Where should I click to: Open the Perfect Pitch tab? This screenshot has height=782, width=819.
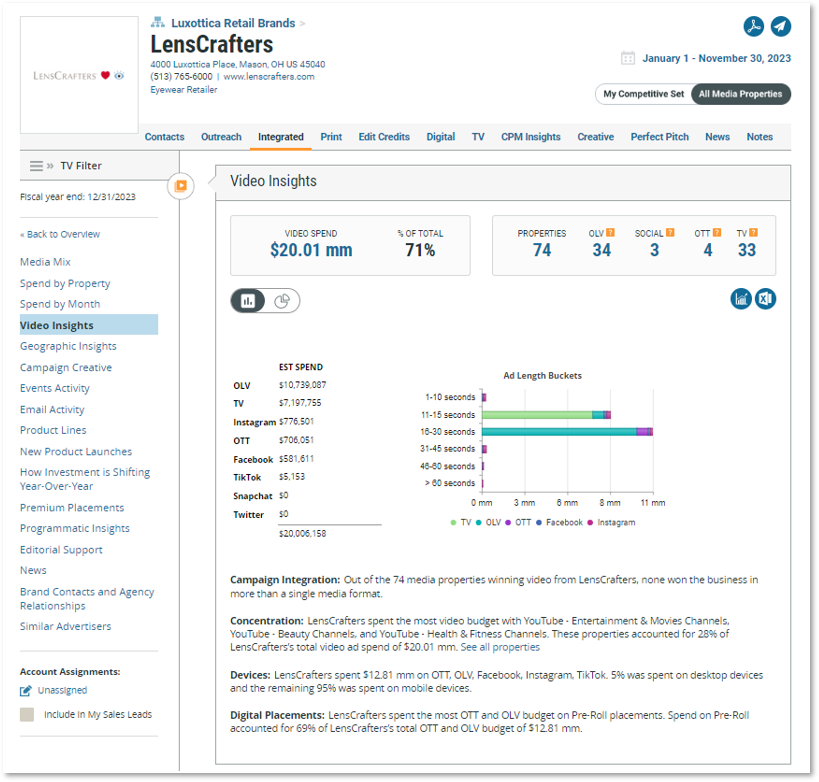point(659,137)
